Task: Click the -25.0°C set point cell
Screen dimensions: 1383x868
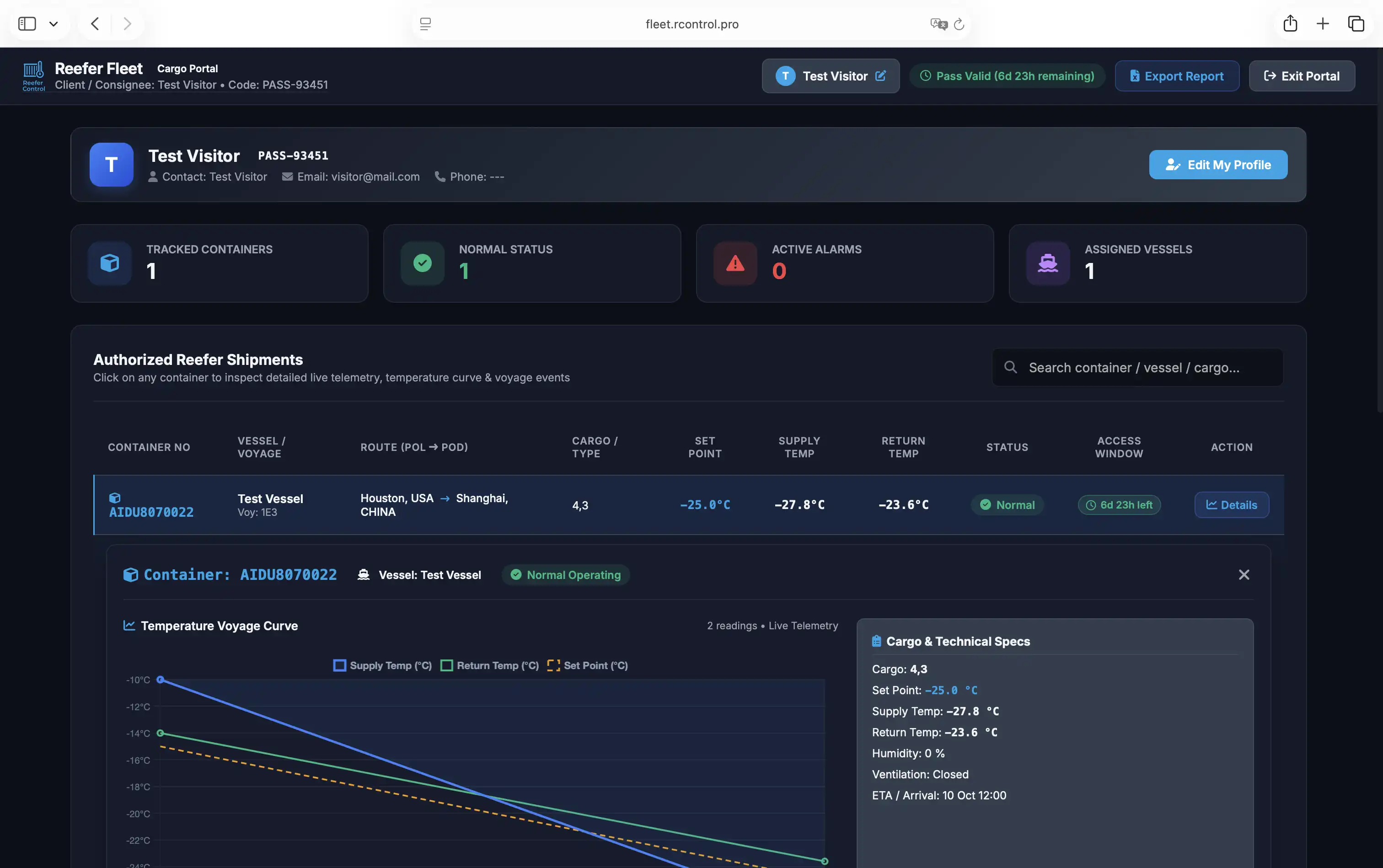Action: pyautogui.click(x=705, y=504)
